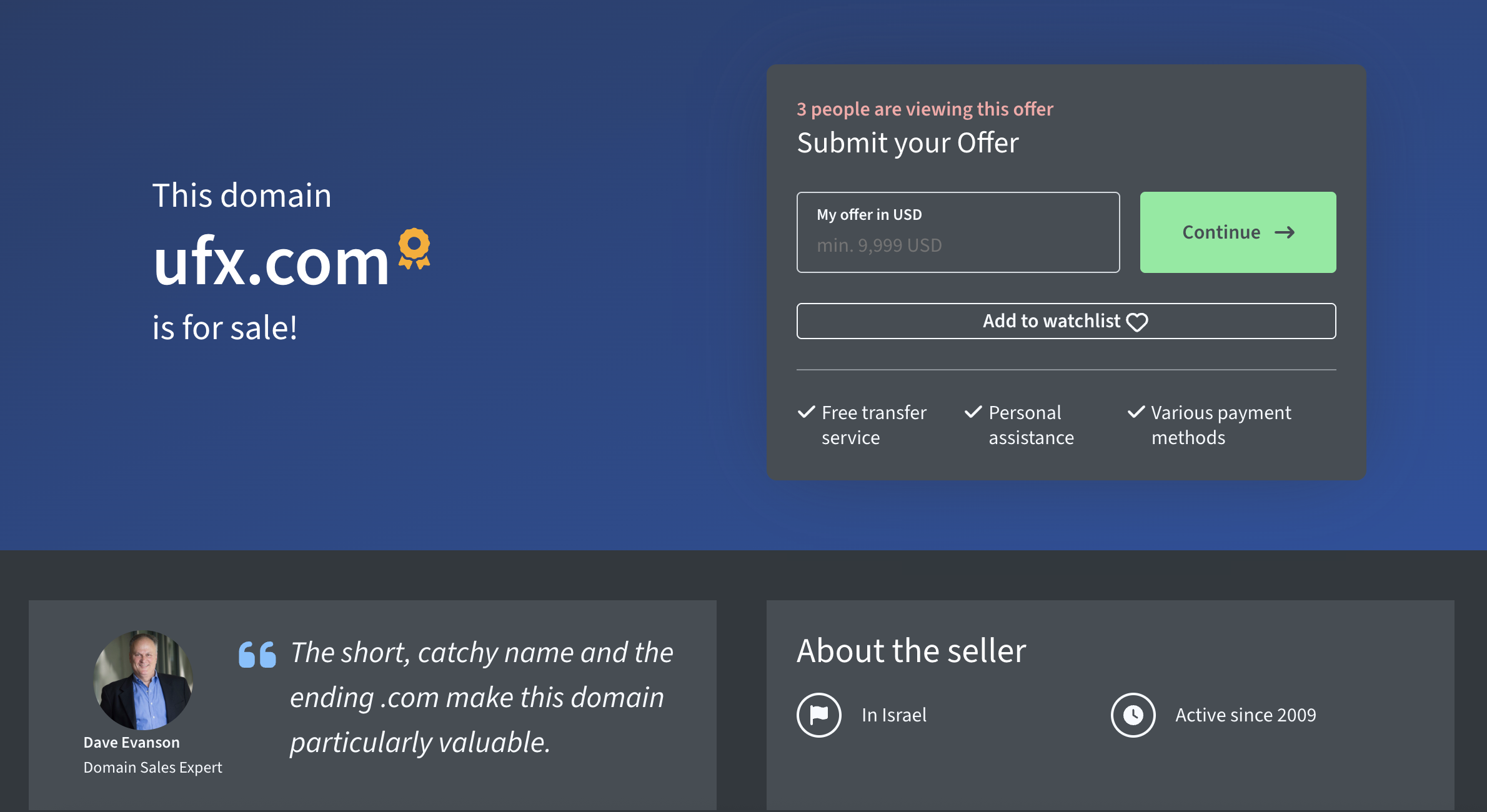The height and width of the screenshot is (812, 1487).
Task: Click checkmark next to Various payment methods
Action: pyautogui.click(x=1136, y=412)
